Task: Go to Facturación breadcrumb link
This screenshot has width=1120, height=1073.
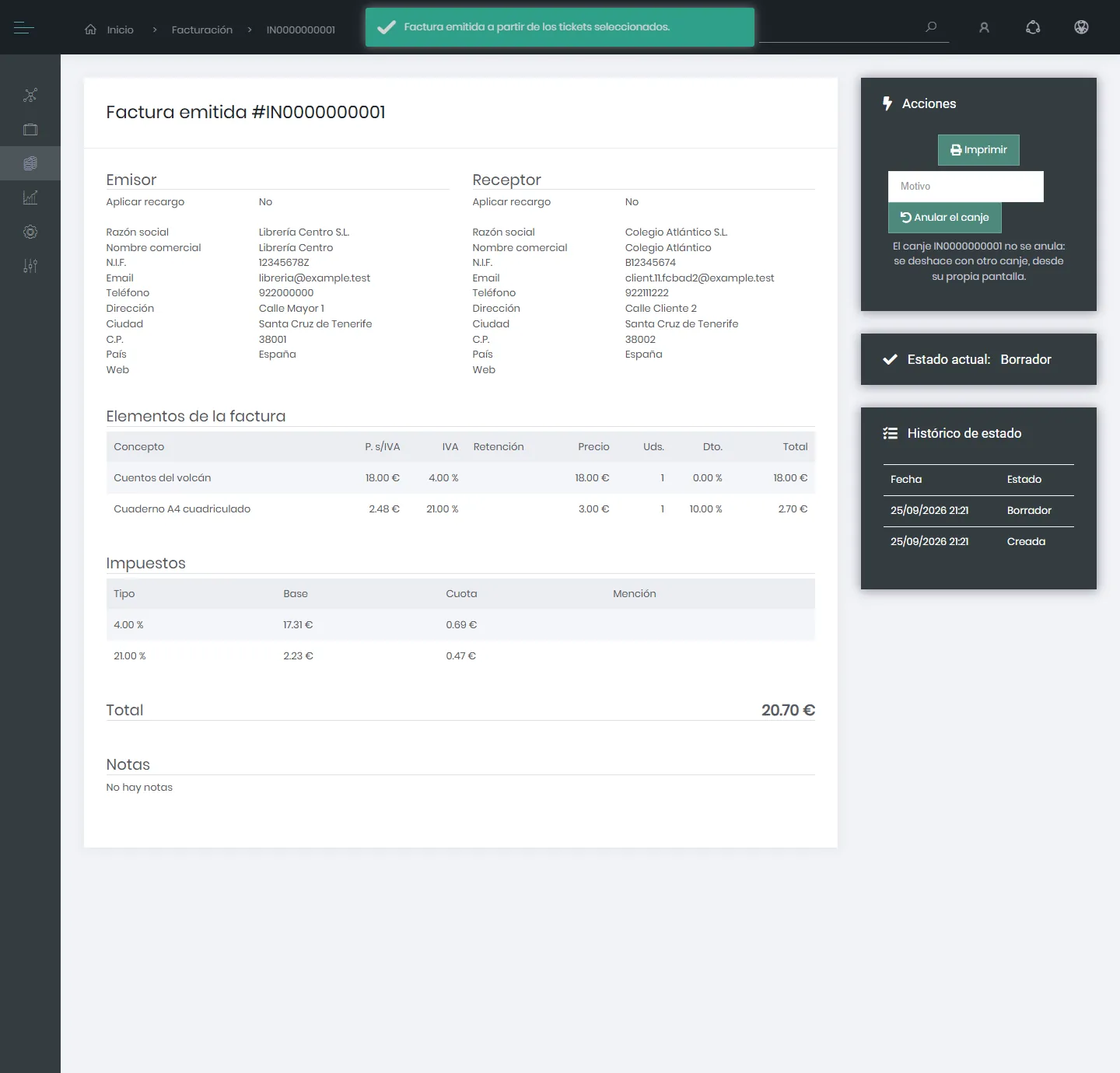Action: 202,30
